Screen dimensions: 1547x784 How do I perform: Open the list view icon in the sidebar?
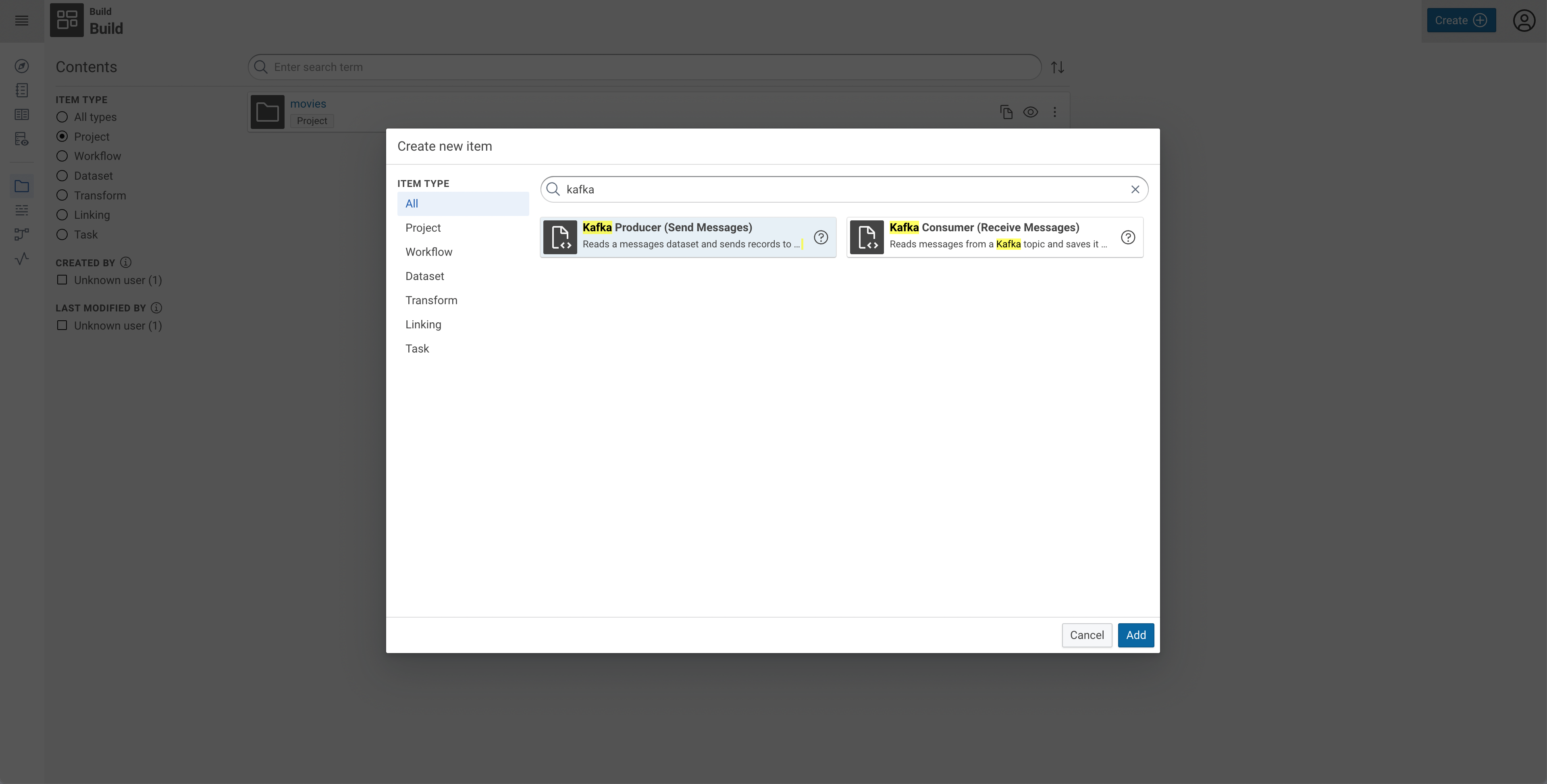tap(22, 210)
